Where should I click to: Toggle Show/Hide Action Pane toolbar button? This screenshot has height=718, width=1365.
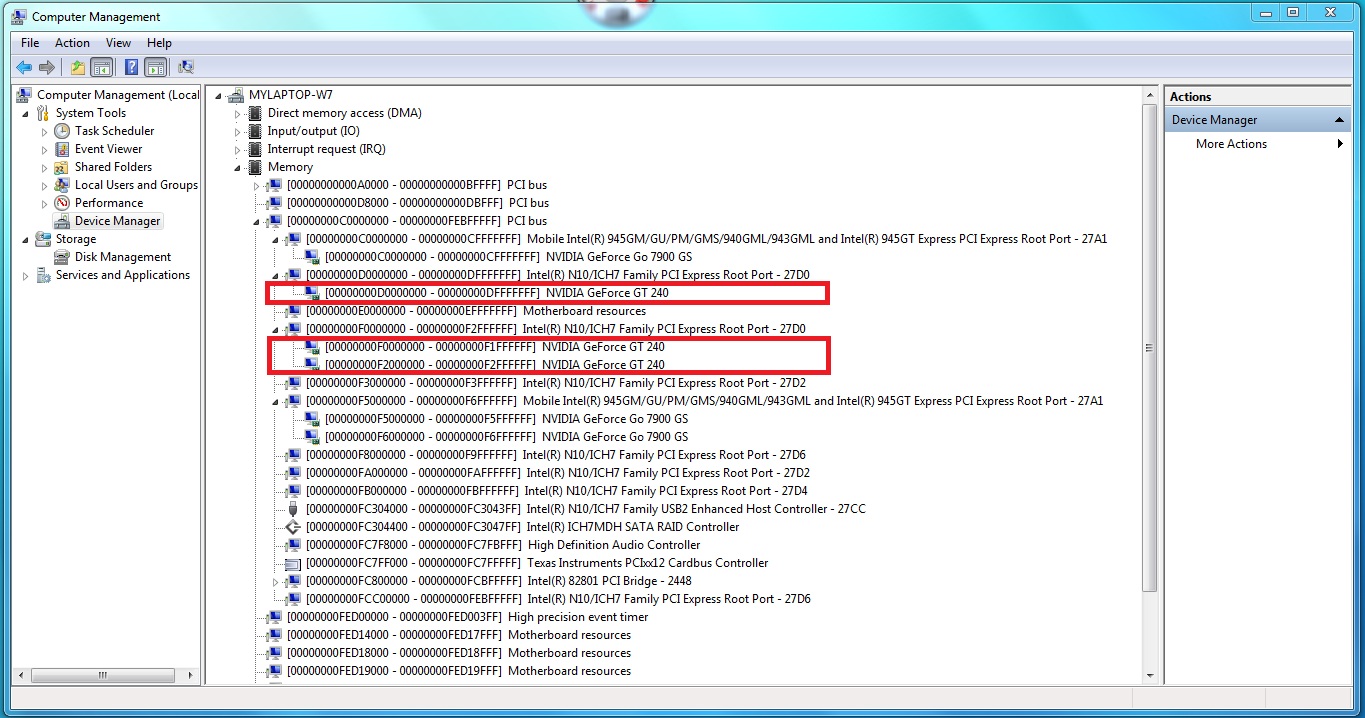pyautogui.click(x=155, y=68)
